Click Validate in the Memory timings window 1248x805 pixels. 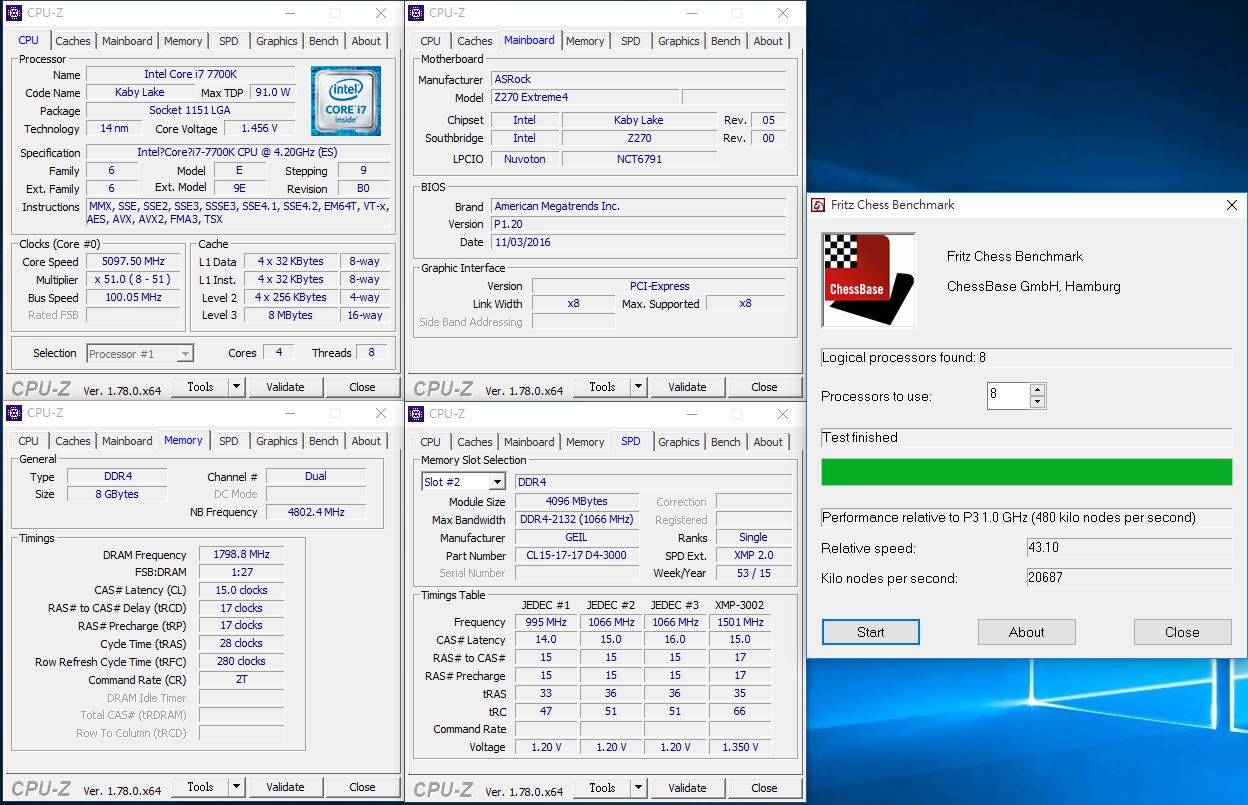point(285,787)
